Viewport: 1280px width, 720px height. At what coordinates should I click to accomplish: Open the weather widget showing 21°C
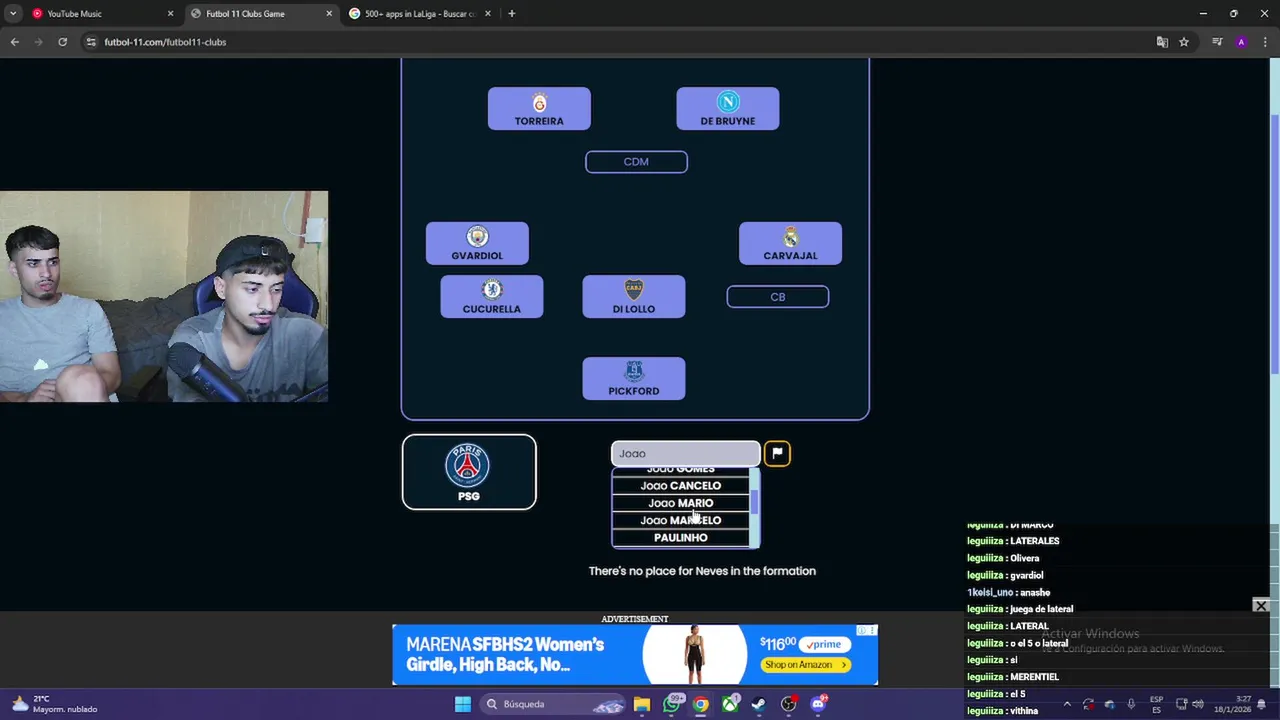(55, 704)
